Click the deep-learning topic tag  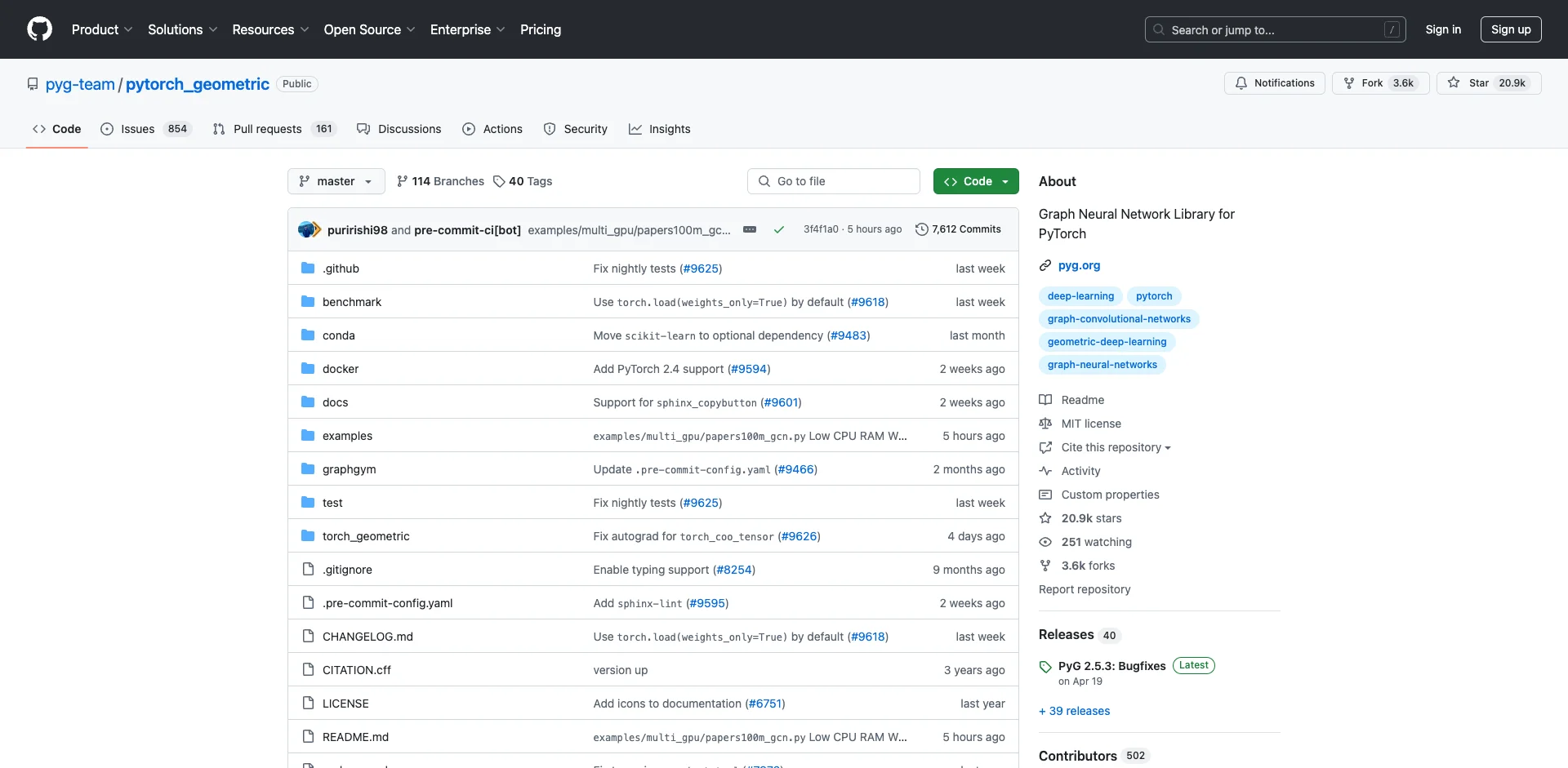point(1080,296)
